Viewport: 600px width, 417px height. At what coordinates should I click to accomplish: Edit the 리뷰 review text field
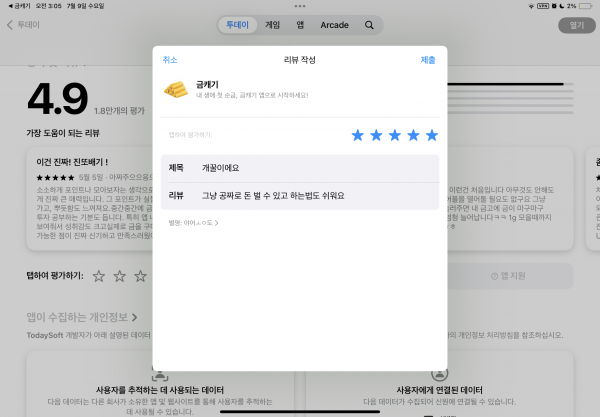pos(300,196)
